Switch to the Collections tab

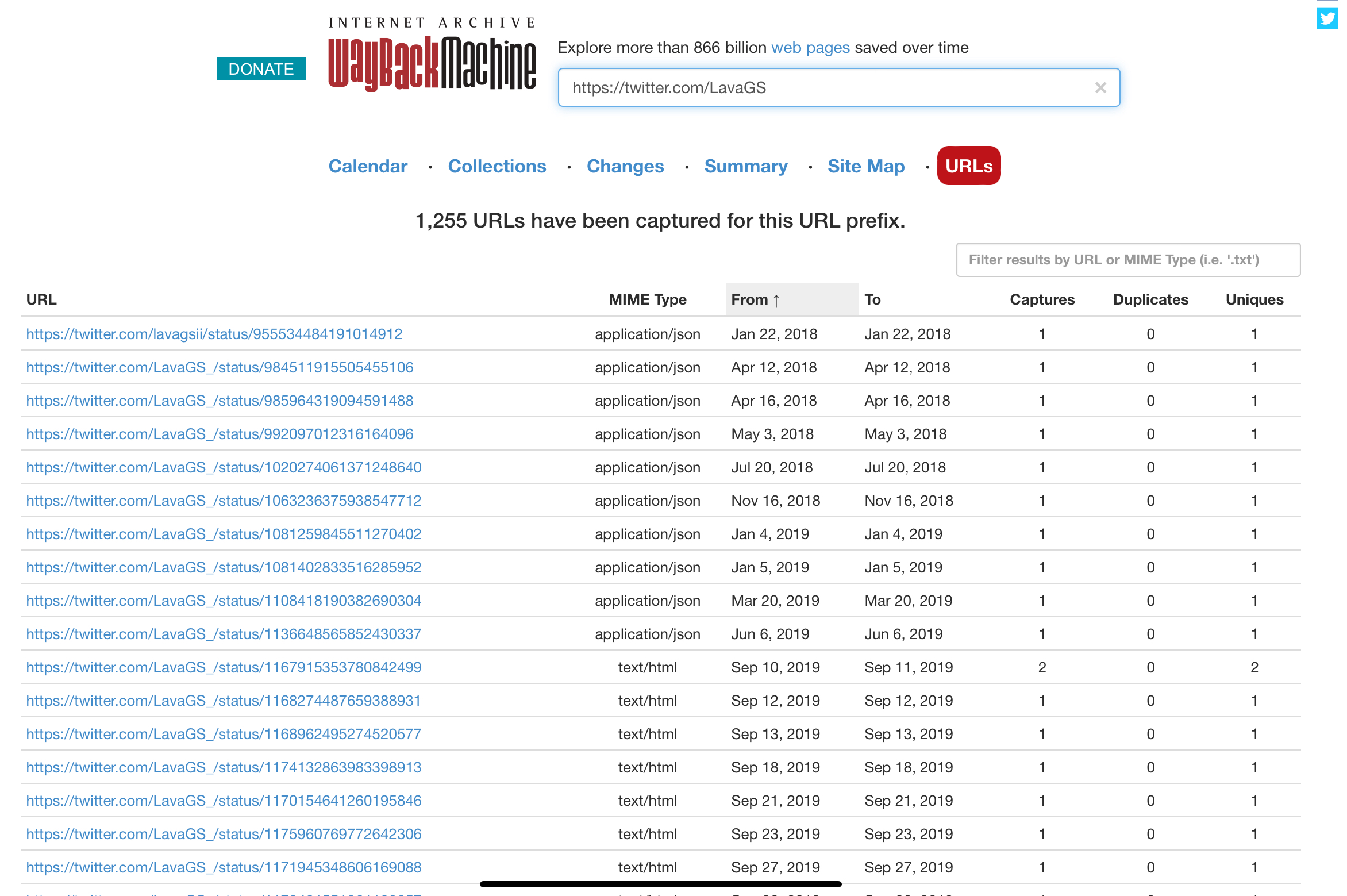[x=497, y=166]
